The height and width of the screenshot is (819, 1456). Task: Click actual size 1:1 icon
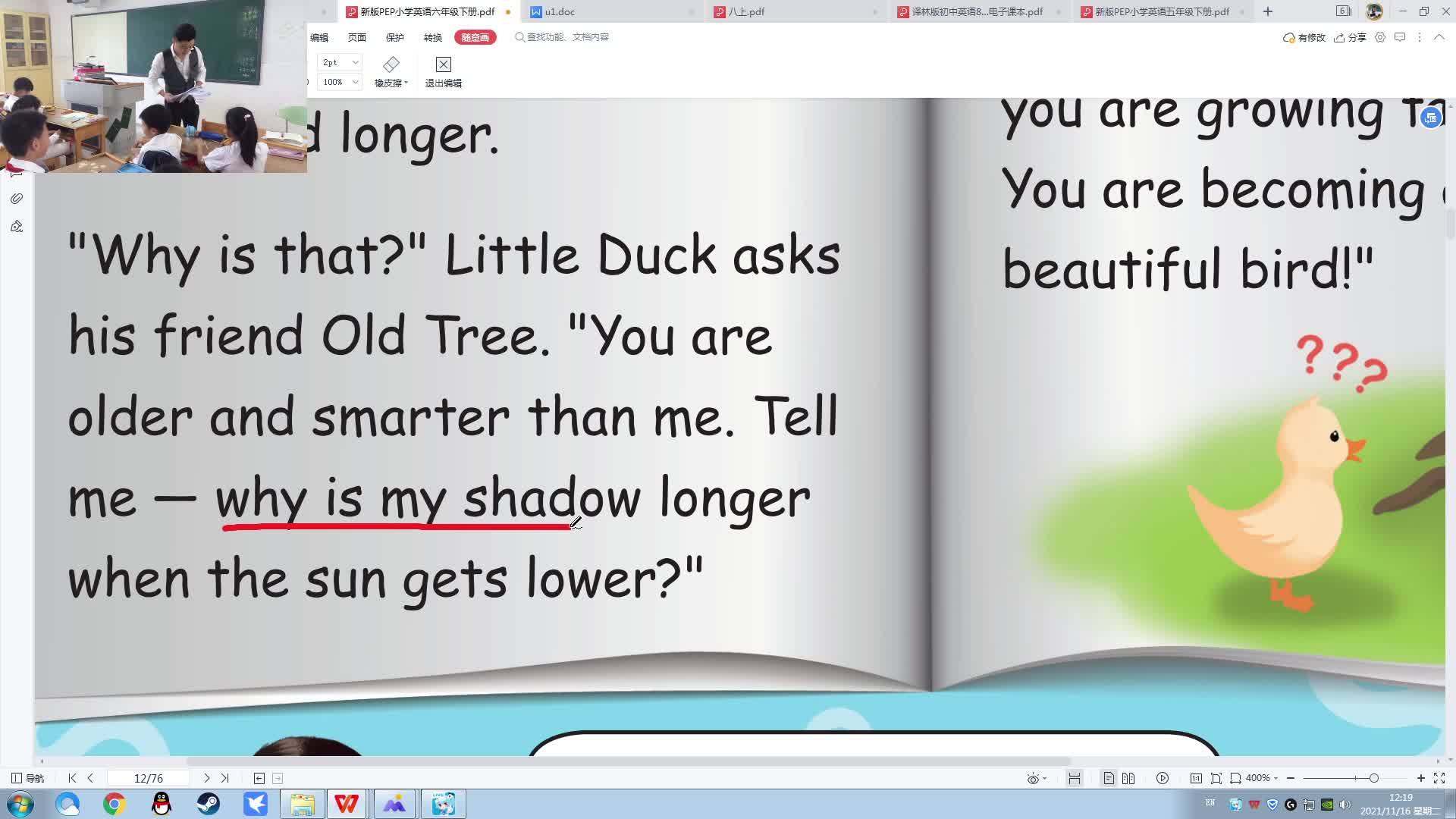[x=1196, y=778]
